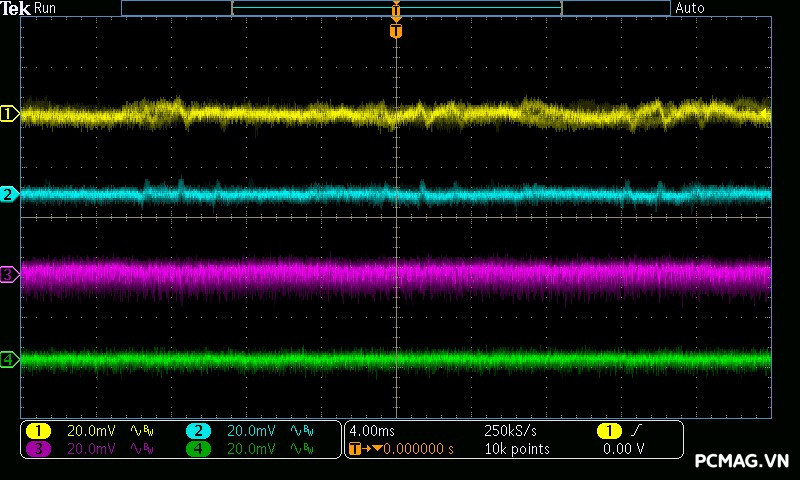Click the 10k points record length readout
The image size is (800, 480).
517,449
